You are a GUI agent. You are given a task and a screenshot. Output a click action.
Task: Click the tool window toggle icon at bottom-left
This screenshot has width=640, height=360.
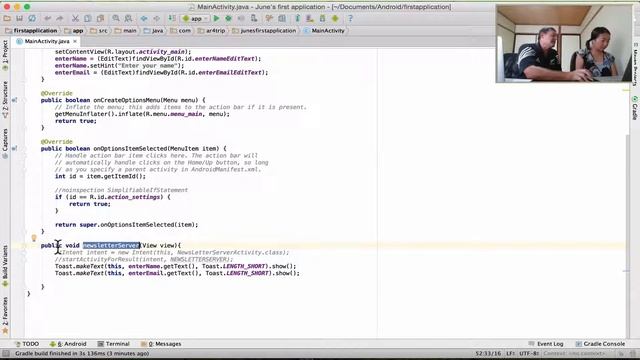tap(5, 353)
